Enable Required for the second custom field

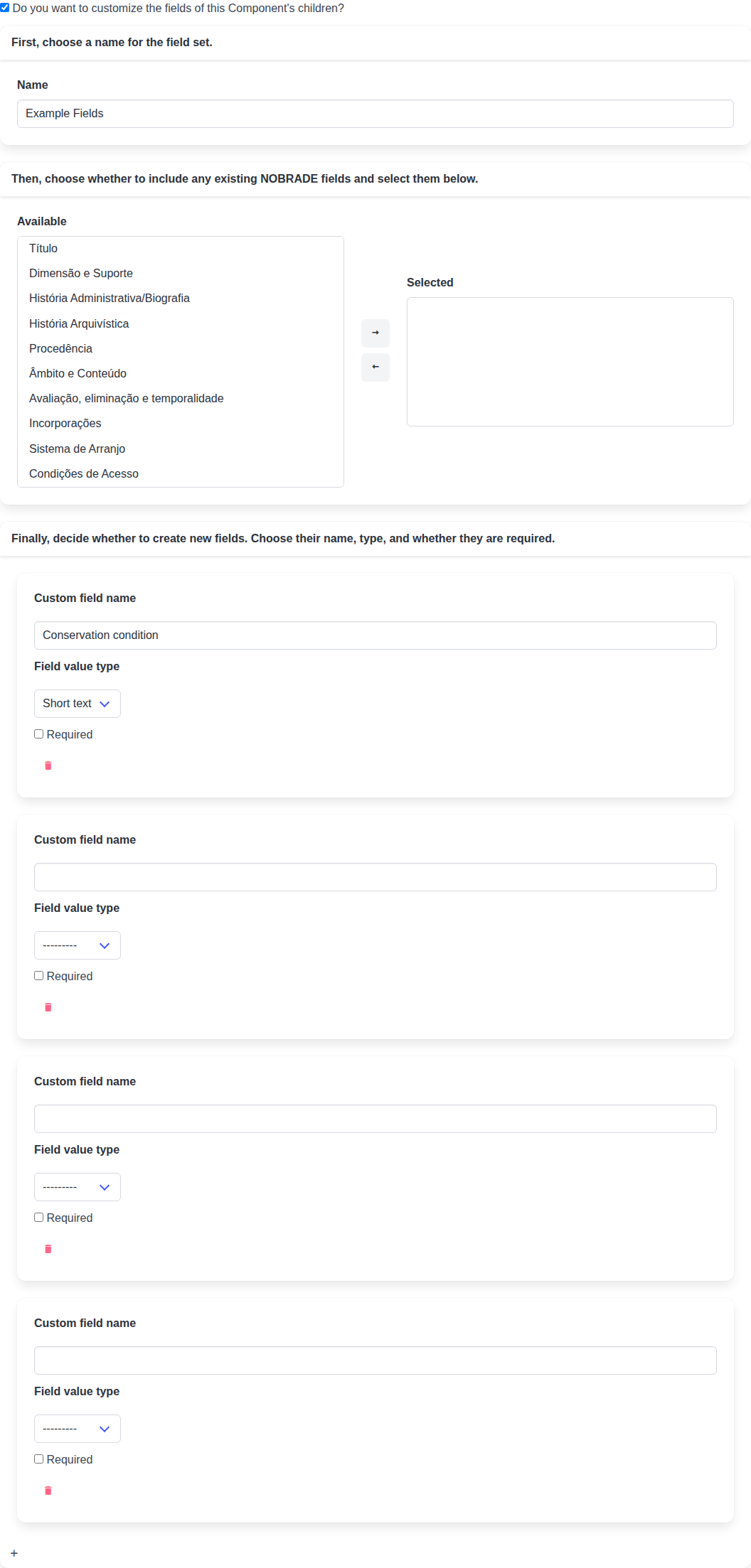pyautogui.click(x=39, y=976)
